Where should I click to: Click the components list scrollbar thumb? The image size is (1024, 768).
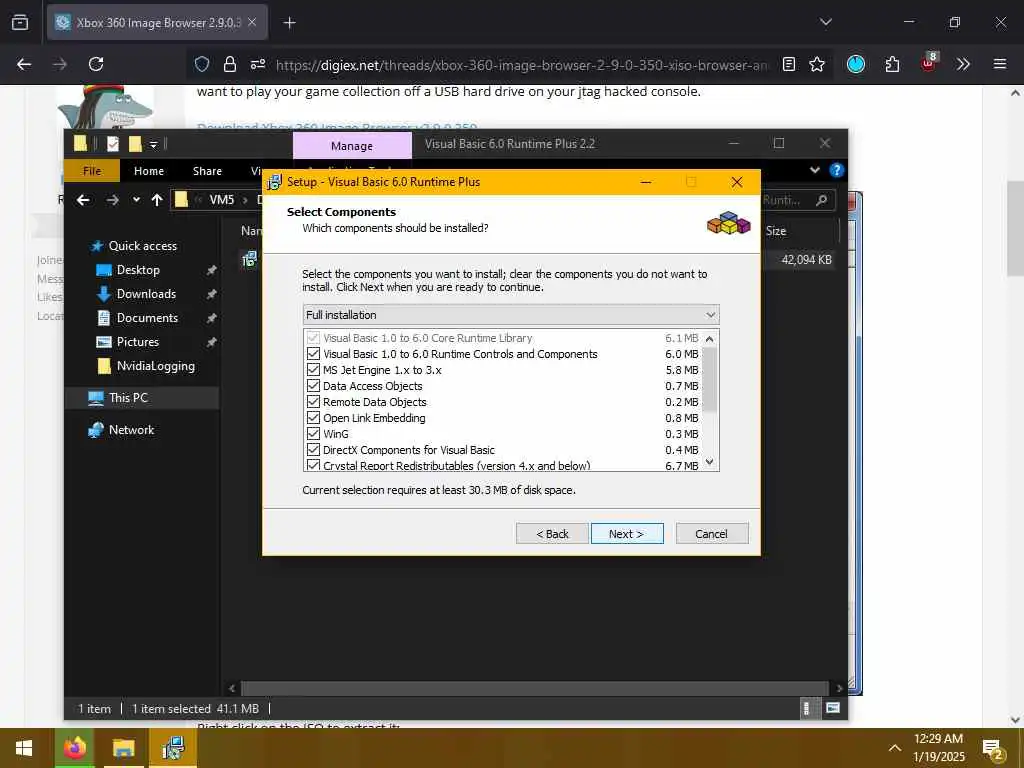[710, 379]
